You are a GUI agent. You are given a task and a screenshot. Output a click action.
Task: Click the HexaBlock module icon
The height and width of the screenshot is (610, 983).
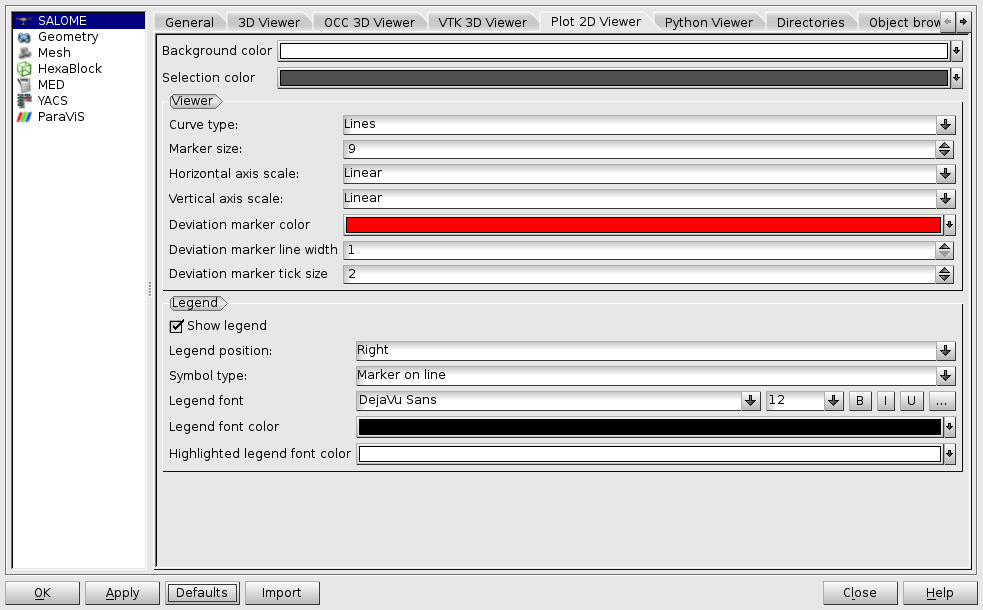(x=22, y=68)
